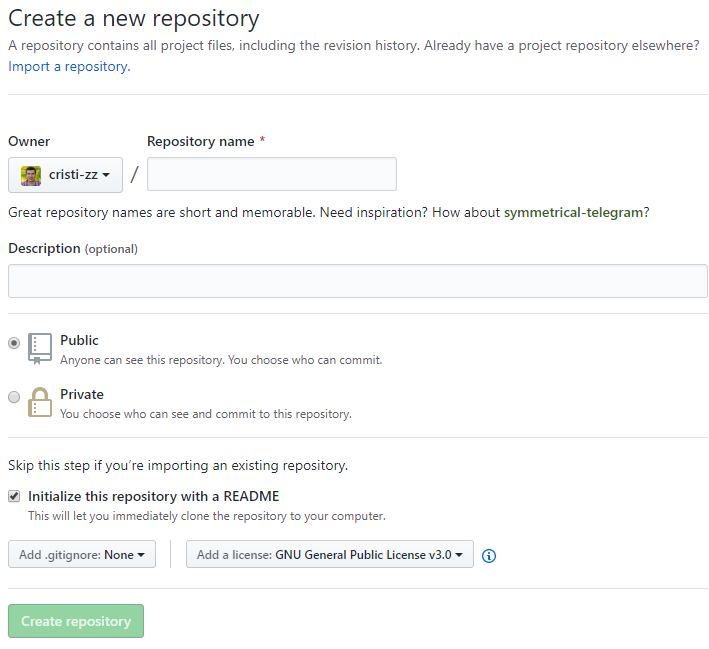Screen dimensions: 709x649
Task: Follow the Import a repository link
Action: [x=68, y=66]
